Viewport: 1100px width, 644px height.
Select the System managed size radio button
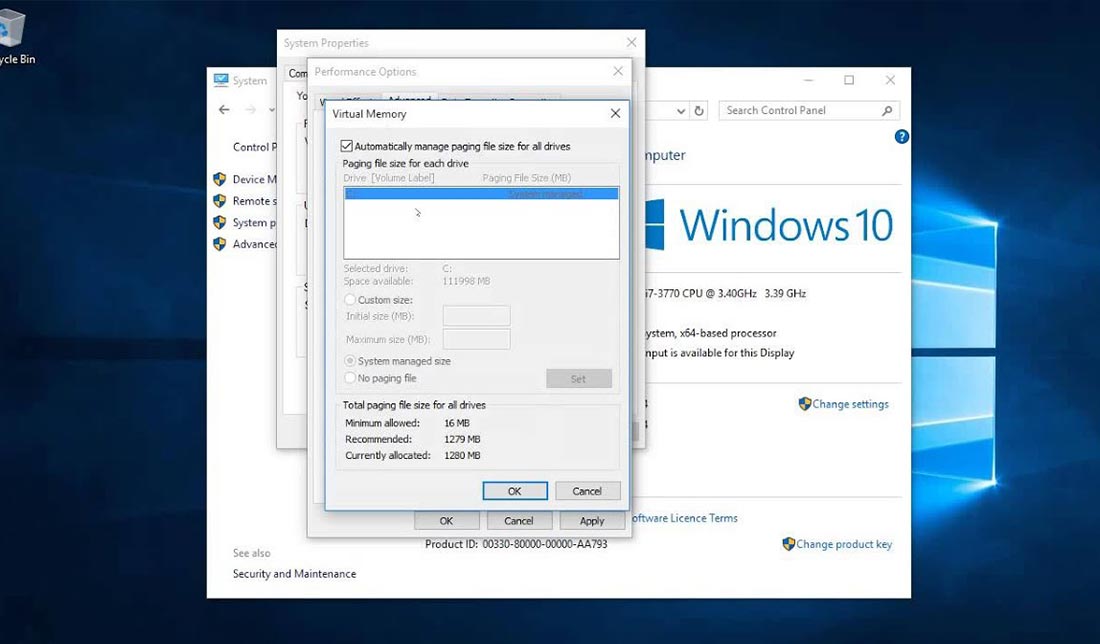pyautogui.click(x=350, y=361)
